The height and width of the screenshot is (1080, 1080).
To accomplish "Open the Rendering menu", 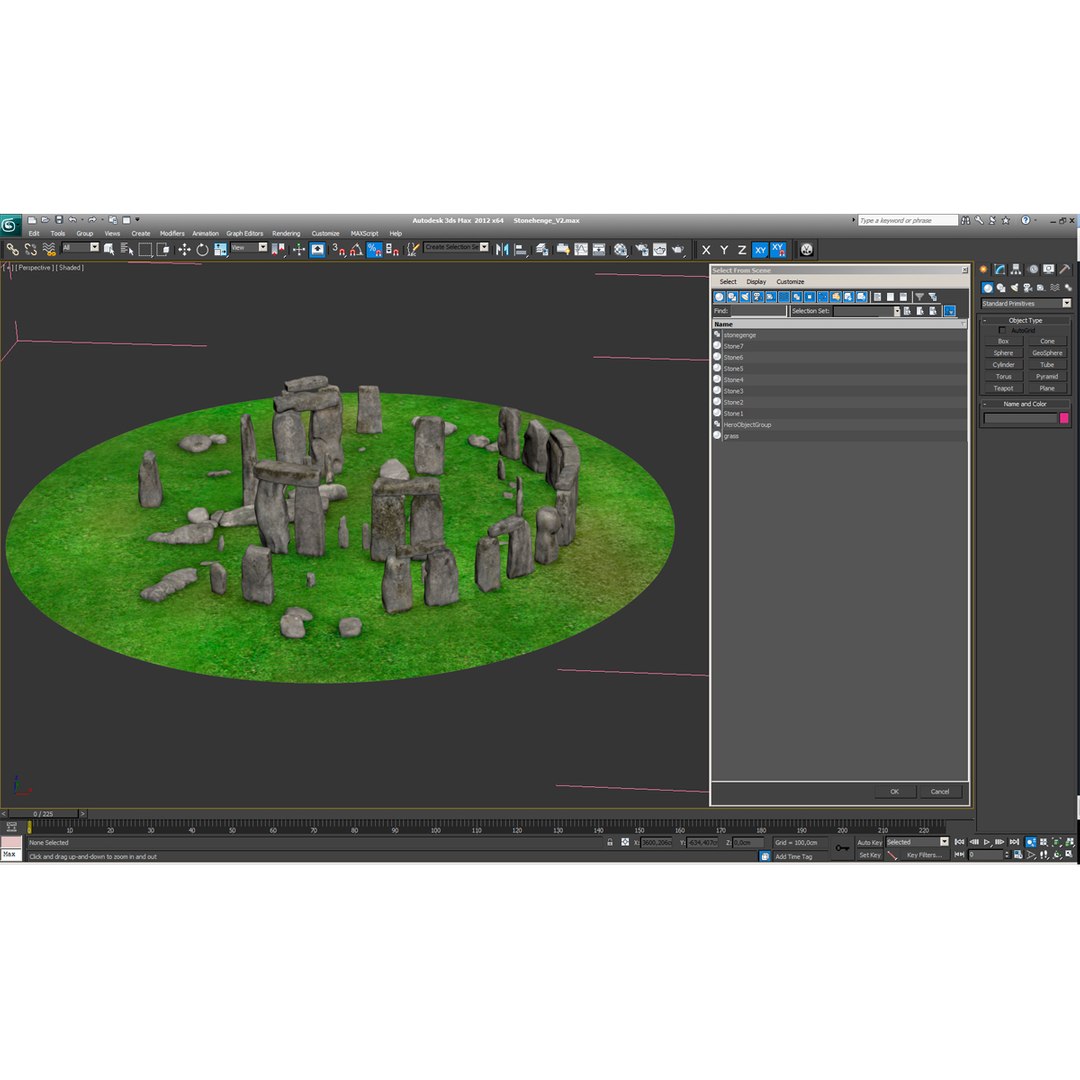I will point(286,233).
